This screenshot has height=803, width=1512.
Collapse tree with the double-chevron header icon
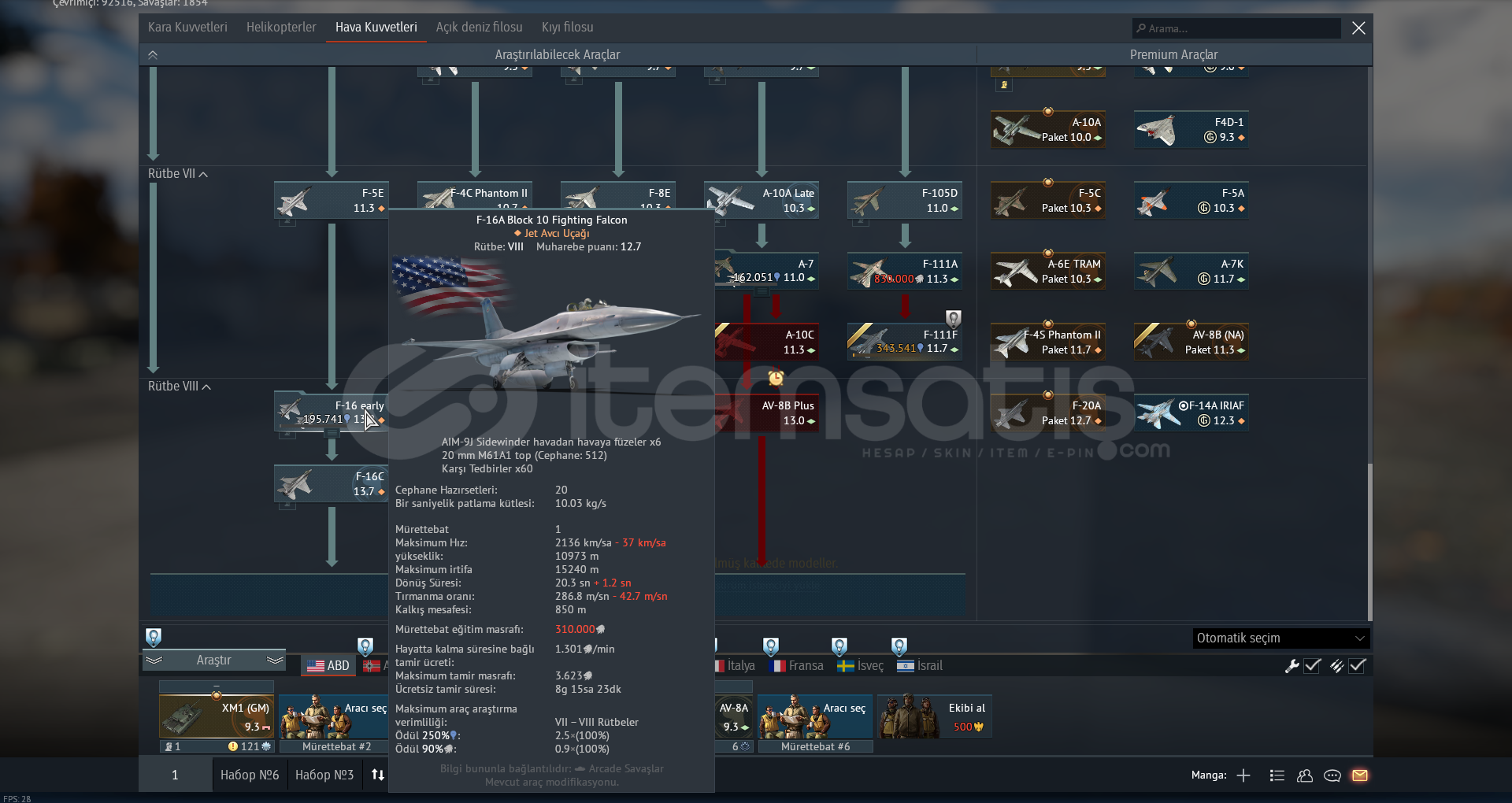(x=153, y=55)
